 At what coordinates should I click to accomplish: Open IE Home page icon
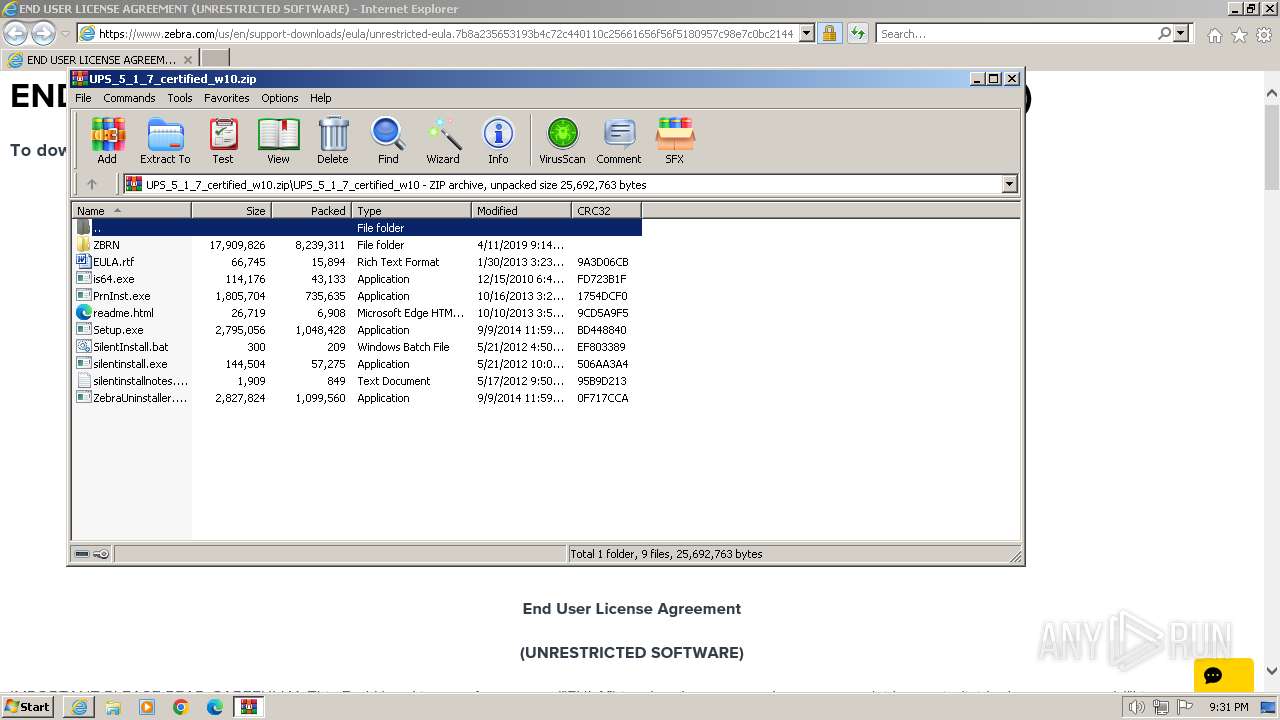(x=1214, y=35)
